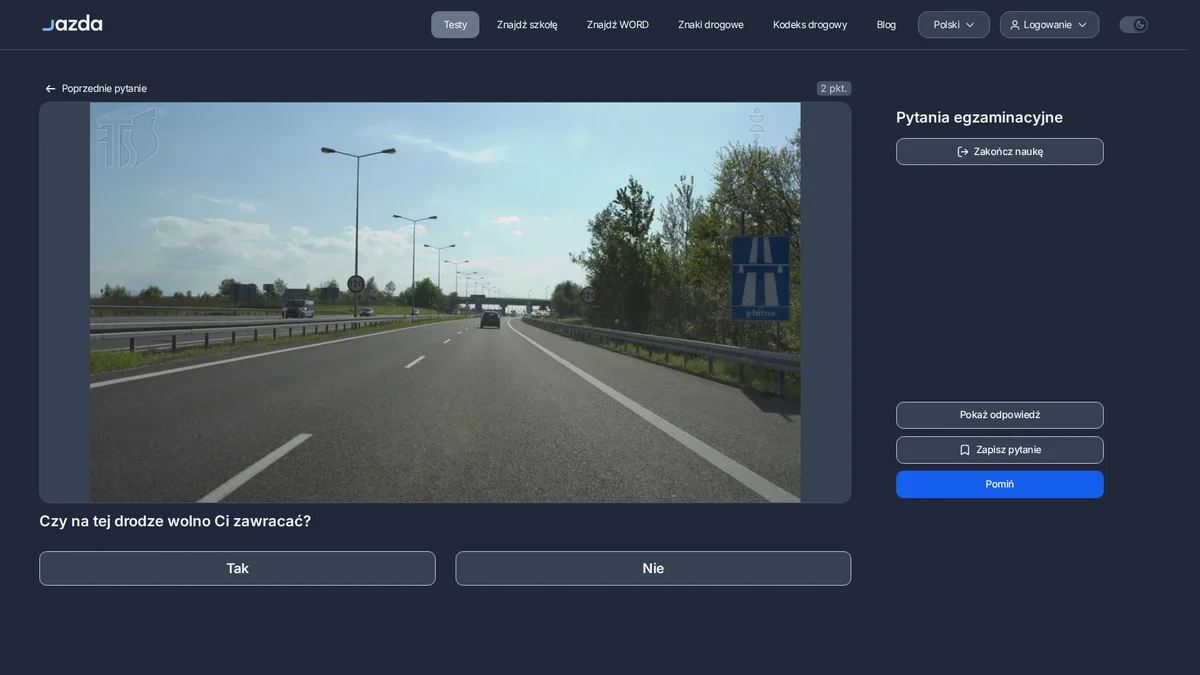Skip question with Pomiń button

coord(1000,484)
